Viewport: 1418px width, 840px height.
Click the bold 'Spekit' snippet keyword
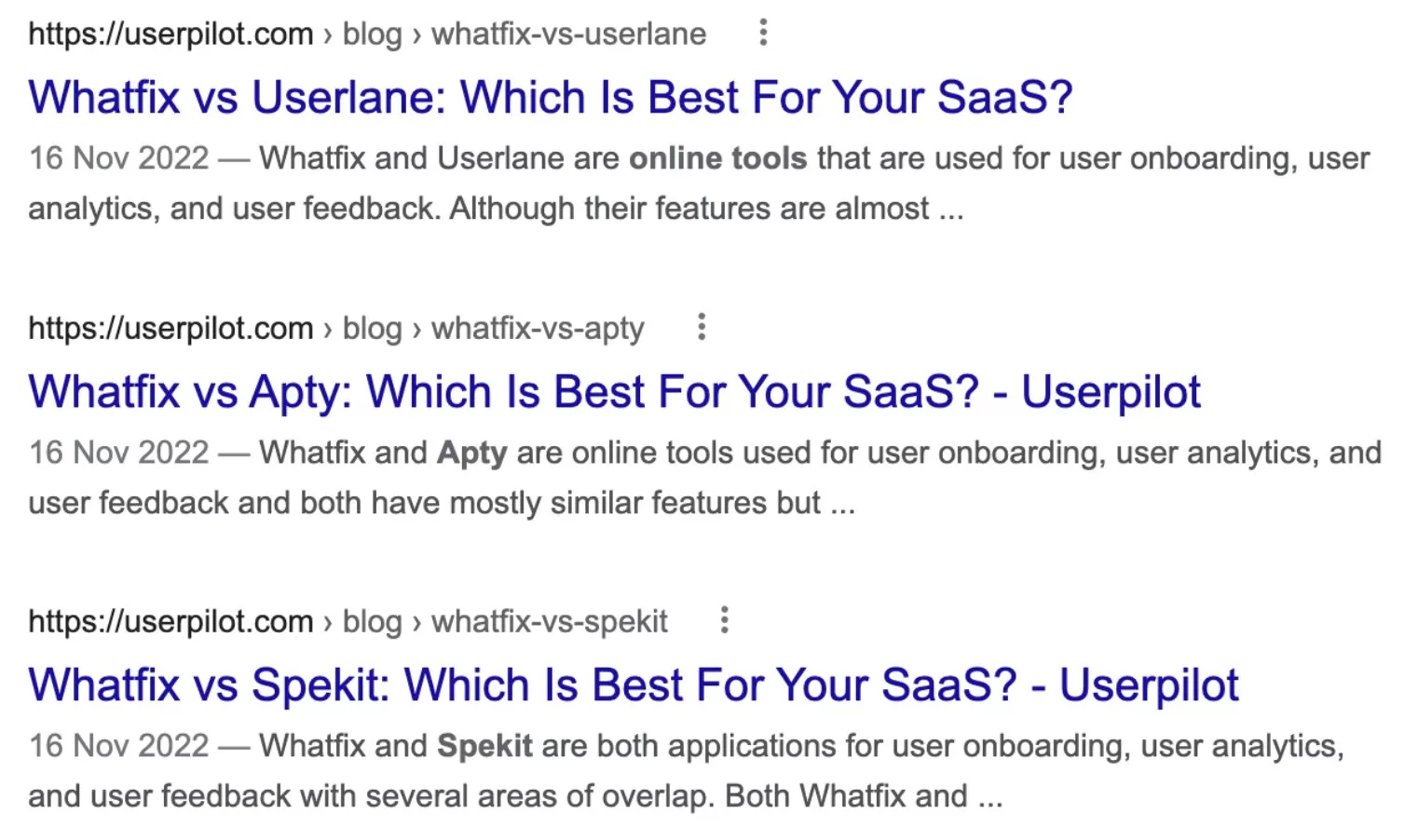484,746
